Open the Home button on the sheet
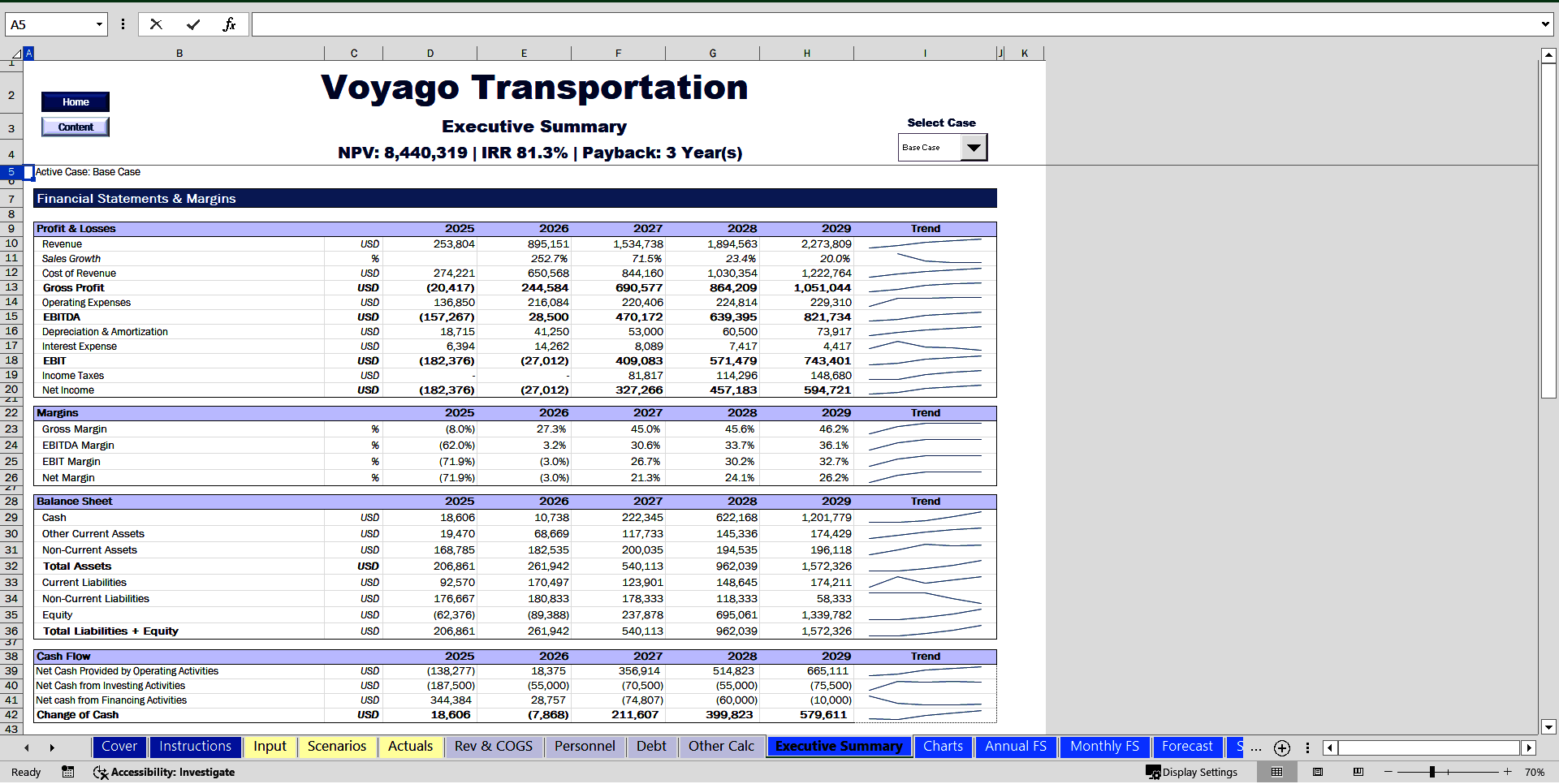 point(76,102)
